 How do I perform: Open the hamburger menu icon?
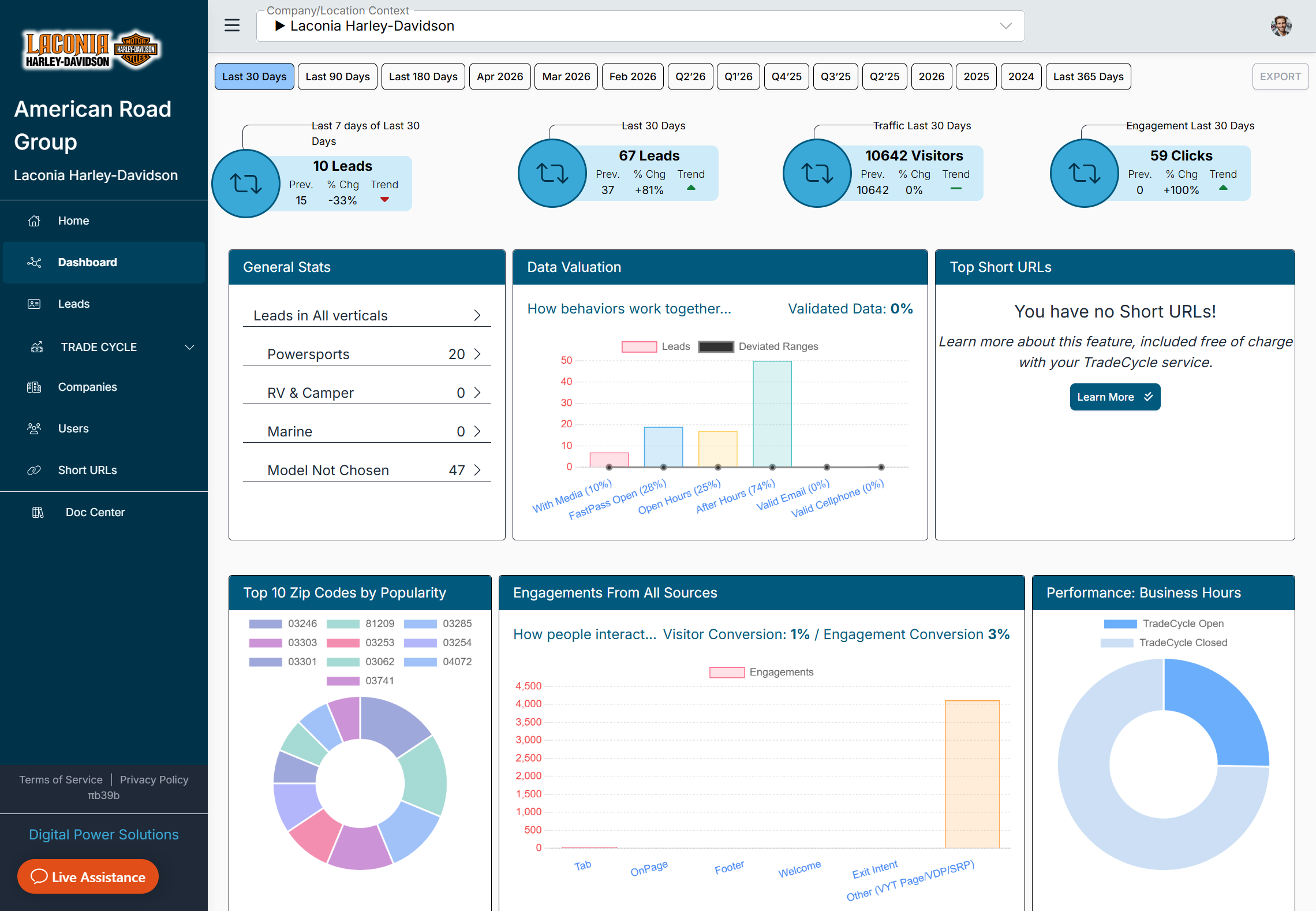click(232, 25)
